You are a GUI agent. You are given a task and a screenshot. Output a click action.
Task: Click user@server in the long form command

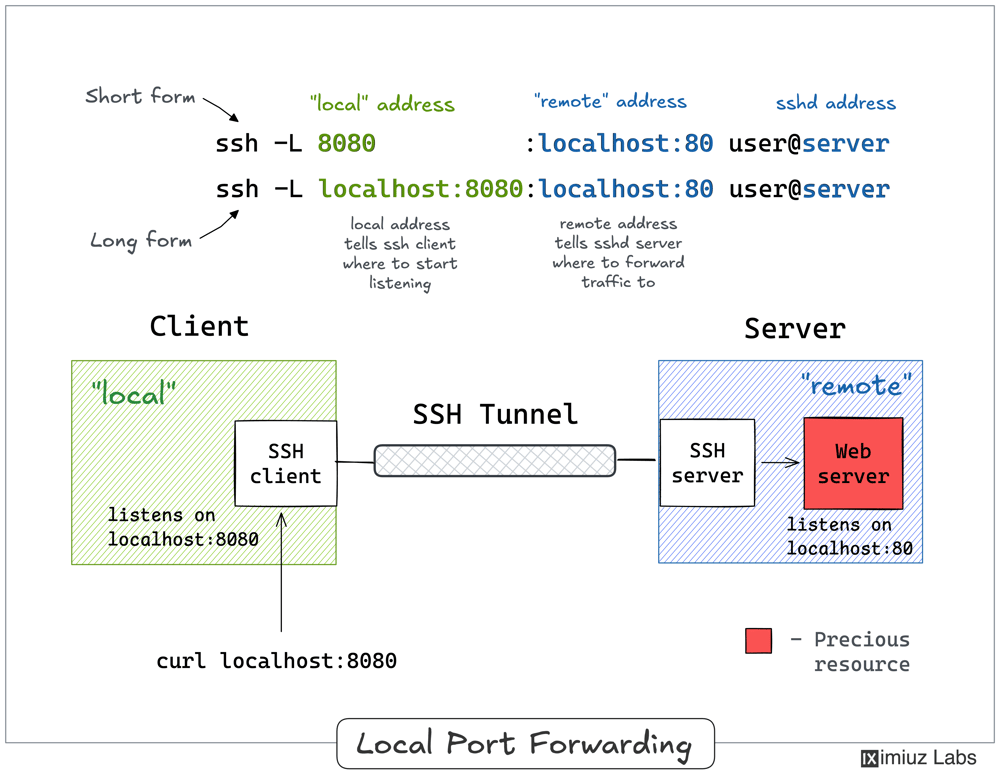pyautogui.click(x=809, y=189)
